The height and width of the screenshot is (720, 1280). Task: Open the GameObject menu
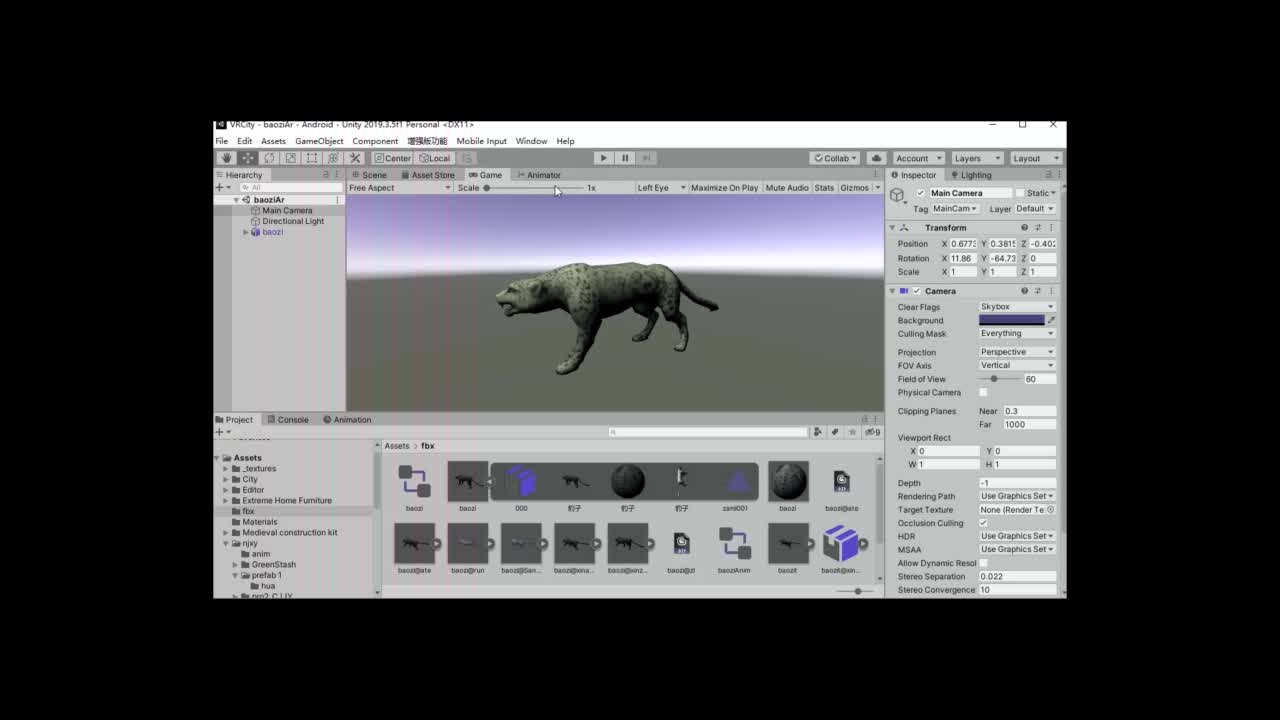point(319,141)
